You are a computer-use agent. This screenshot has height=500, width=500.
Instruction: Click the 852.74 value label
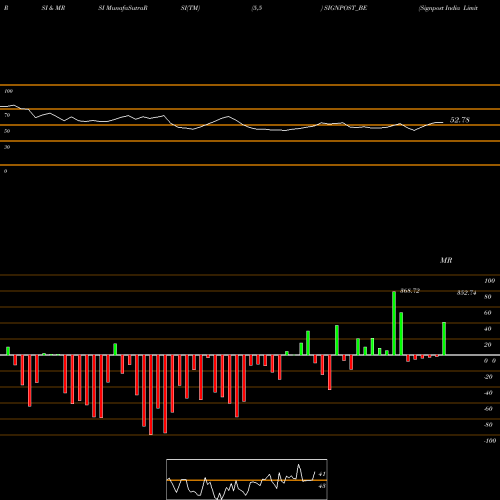(x=466, y=293)
